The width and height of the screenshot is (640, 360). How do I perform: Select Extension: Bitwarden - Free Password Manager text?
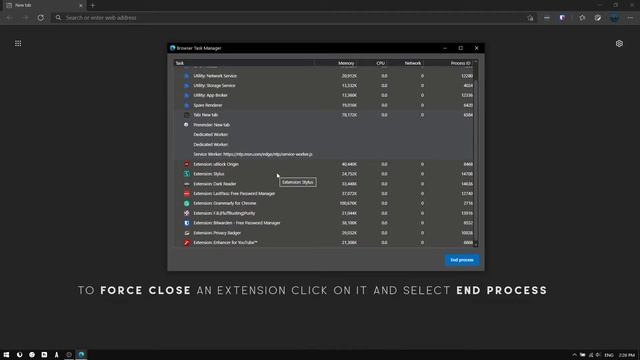[237, 223]
